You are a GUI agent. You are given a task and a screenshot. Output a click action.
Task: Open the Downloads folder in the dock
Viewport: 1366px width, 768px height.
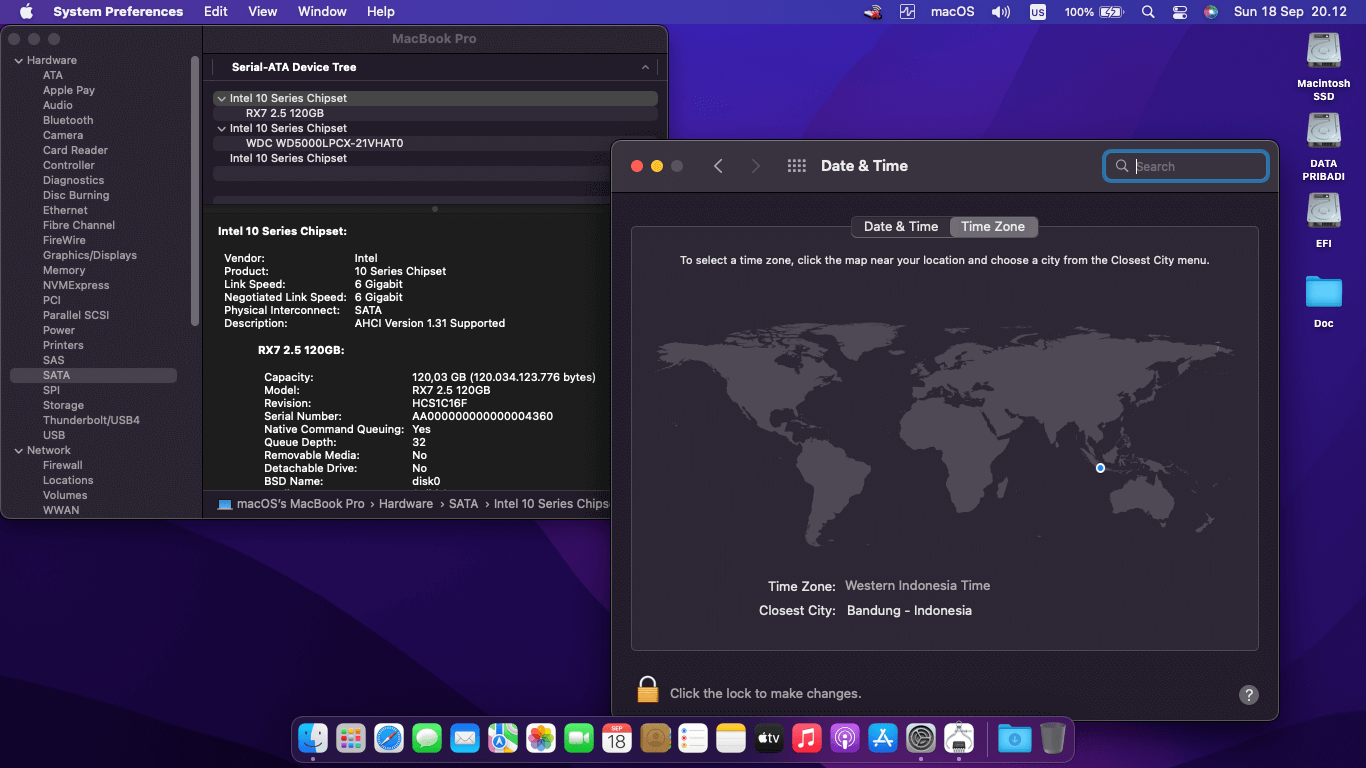(x=1014, y=739)
